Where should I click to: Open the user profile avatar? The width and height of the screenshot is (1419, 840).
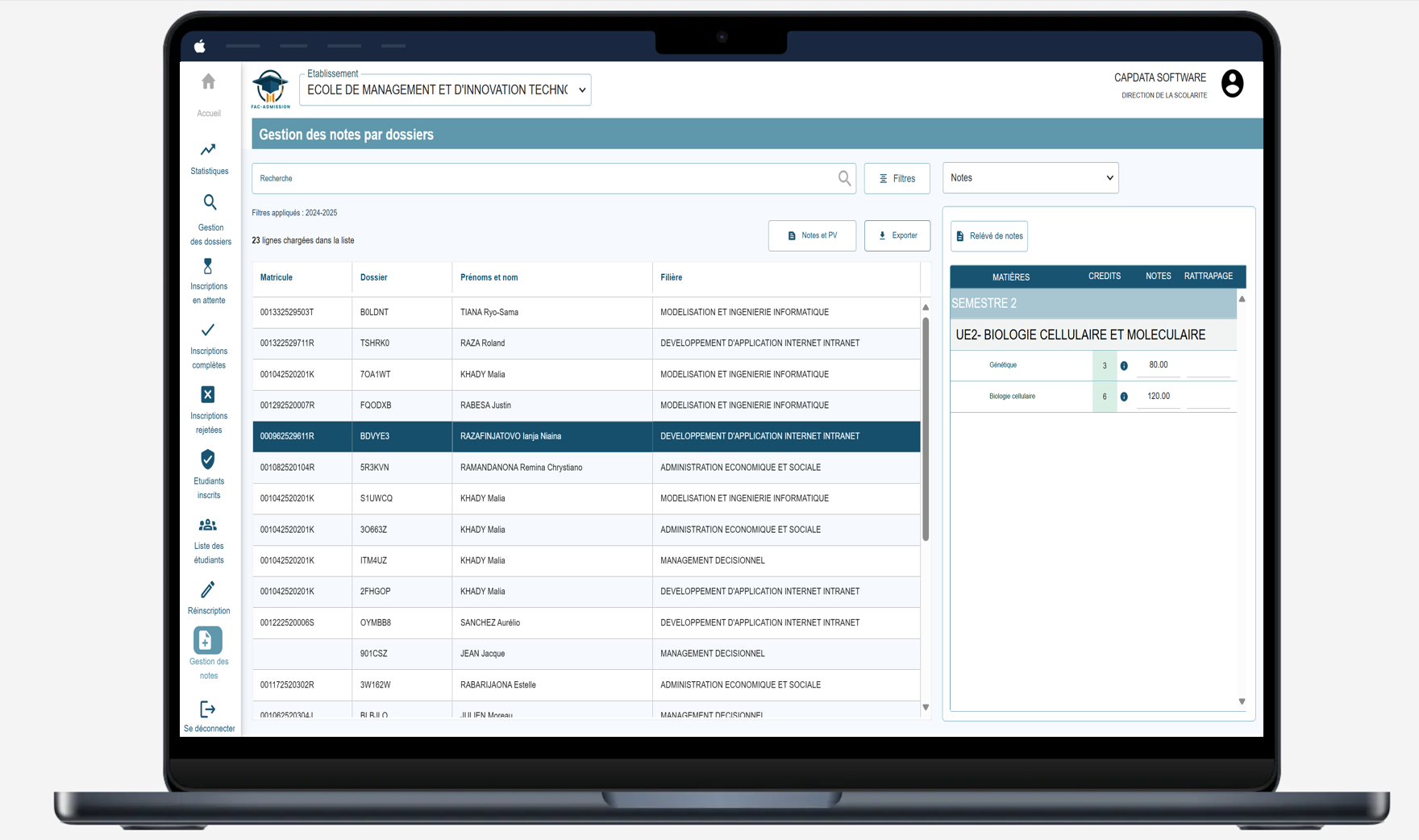1232,84
